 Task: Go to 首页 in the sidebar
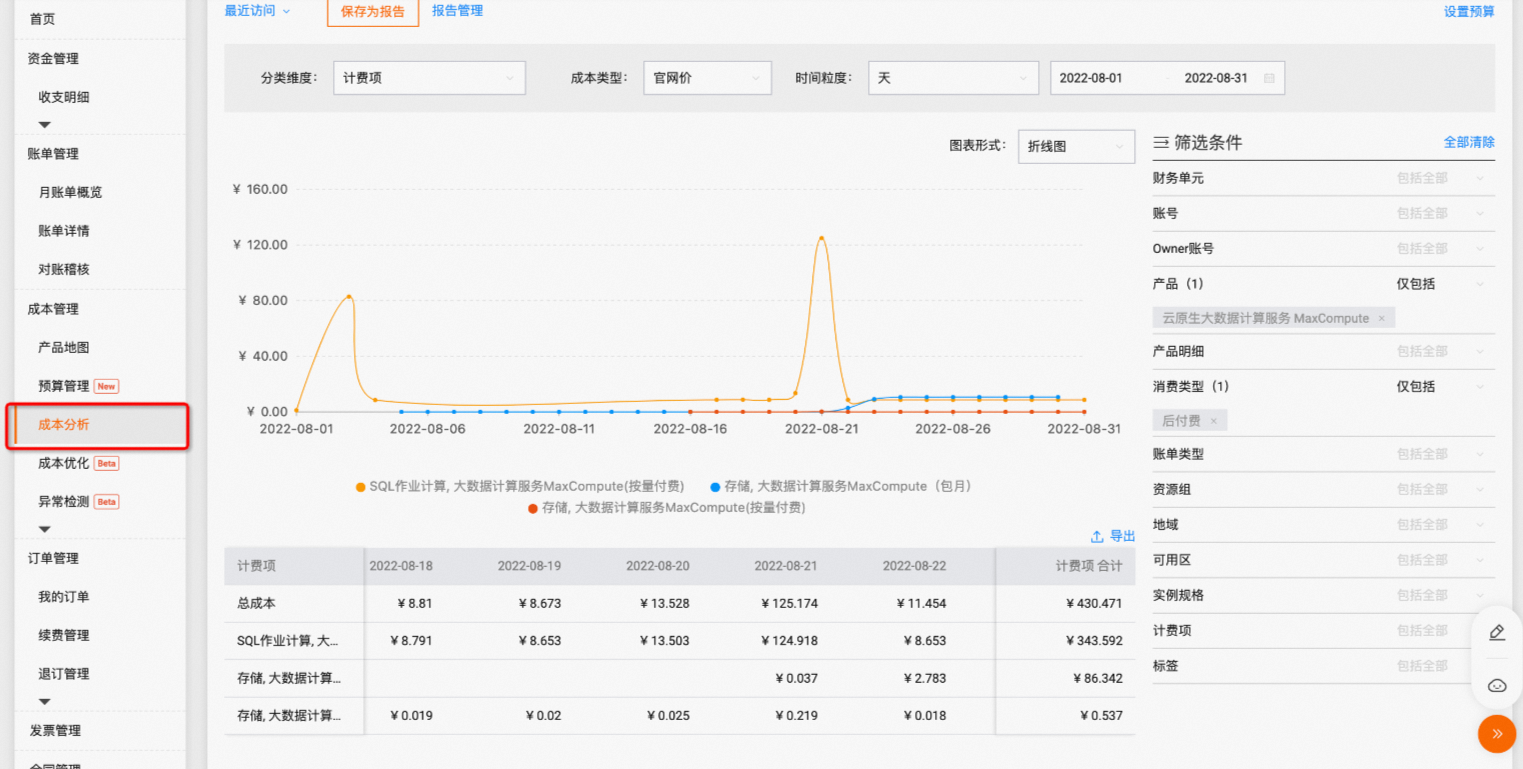coord(43,19)
